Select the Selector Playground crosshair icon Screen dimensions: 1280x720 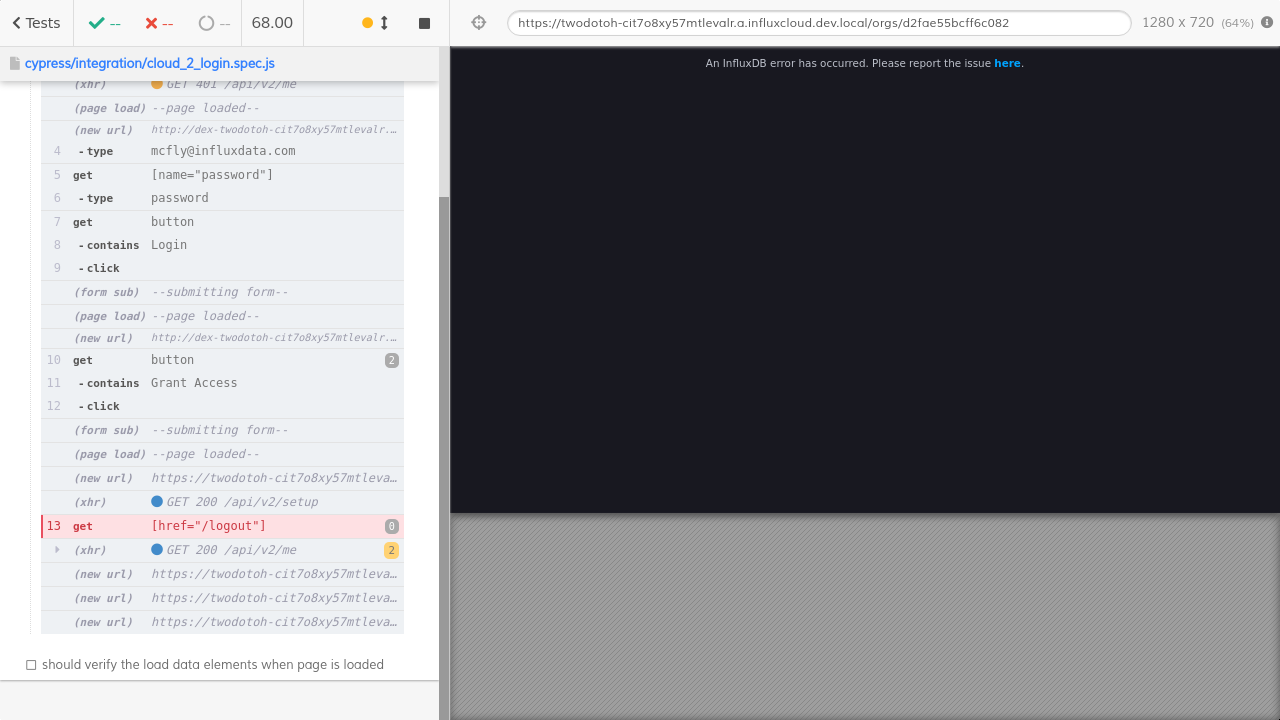[x=478, y=22]
